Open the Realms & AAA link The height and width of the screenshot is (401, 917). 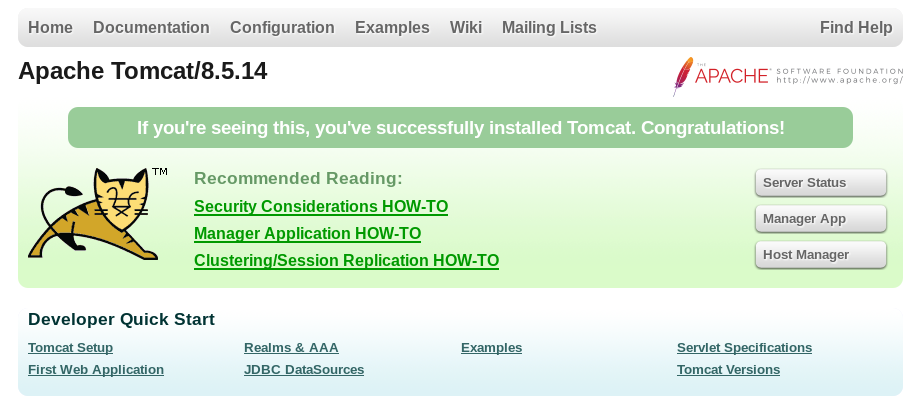click(x=291, y=348)
